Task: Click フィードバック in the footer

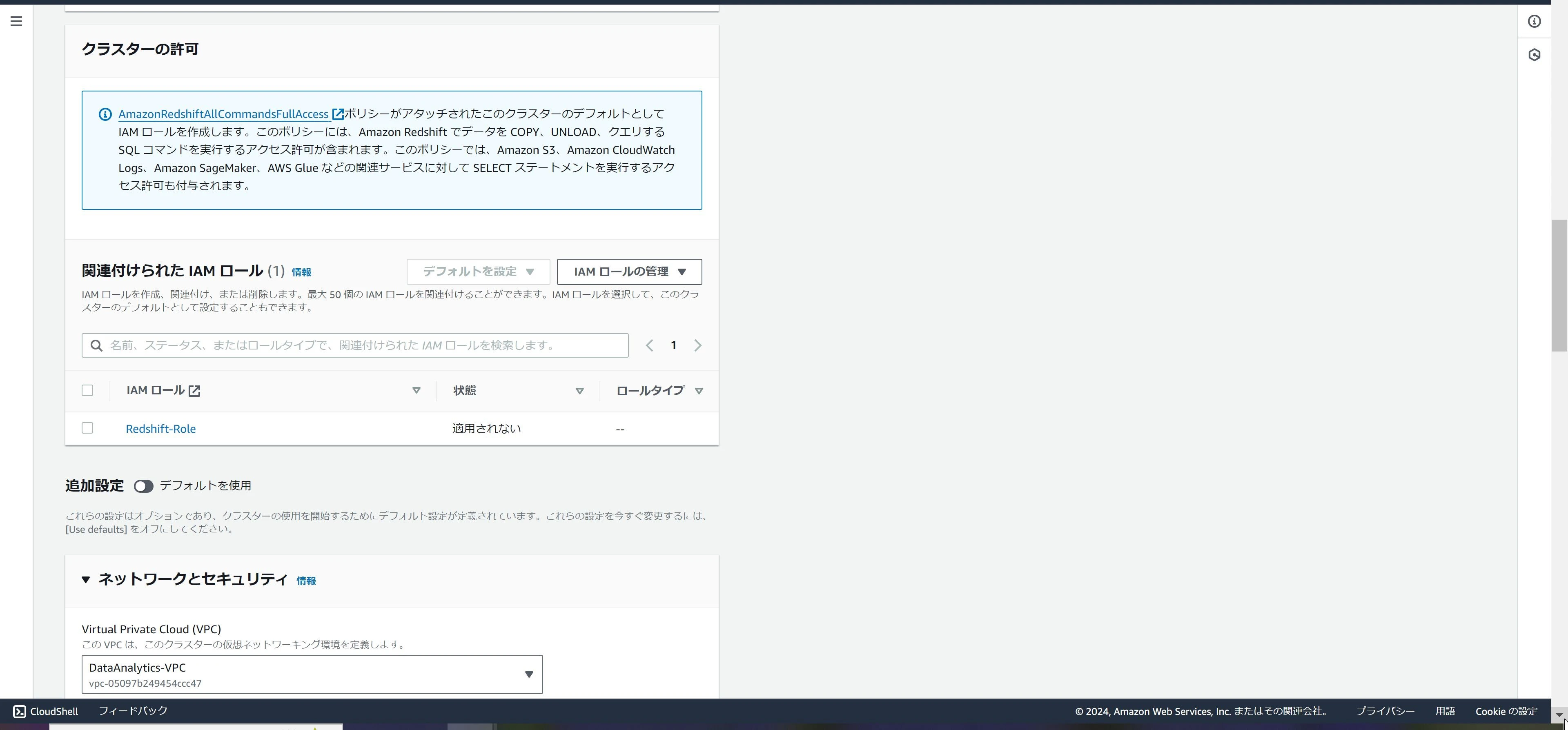Action: [133, 710]
